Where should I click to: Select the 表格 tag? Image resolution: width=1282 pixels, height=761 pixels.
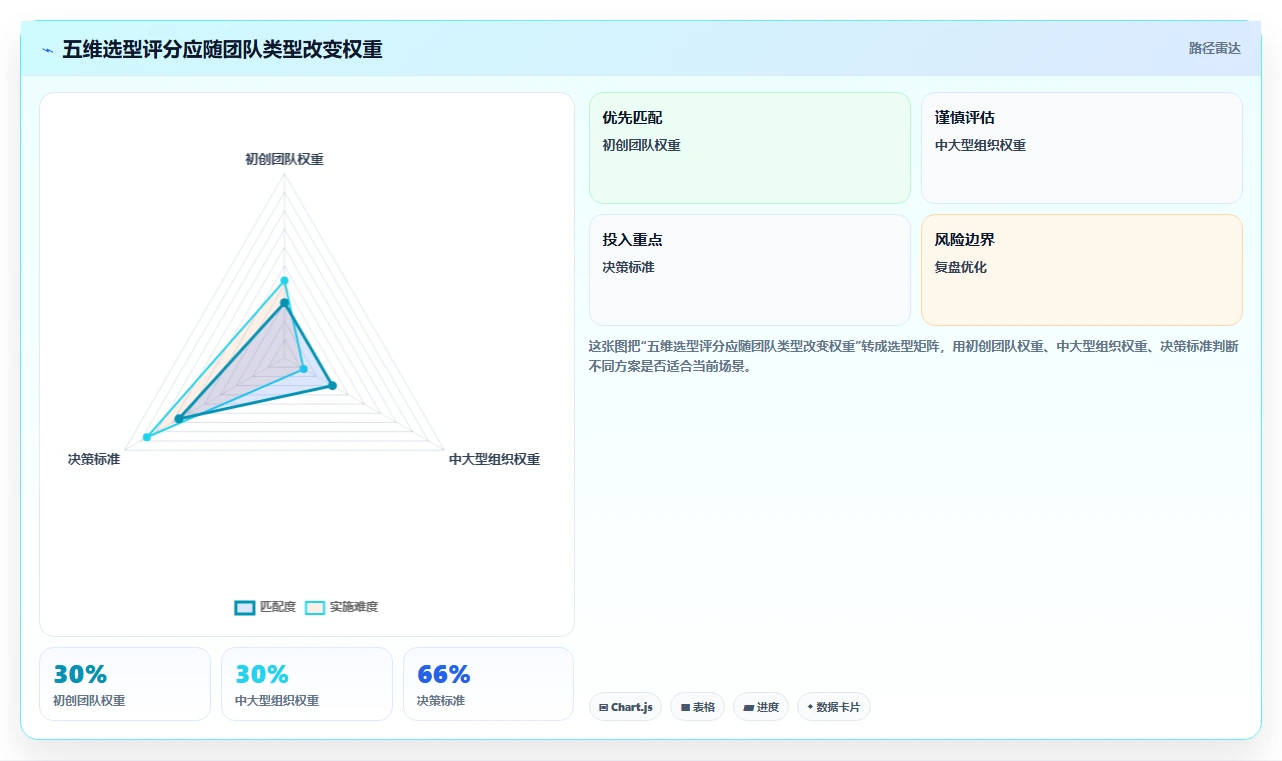698,707
